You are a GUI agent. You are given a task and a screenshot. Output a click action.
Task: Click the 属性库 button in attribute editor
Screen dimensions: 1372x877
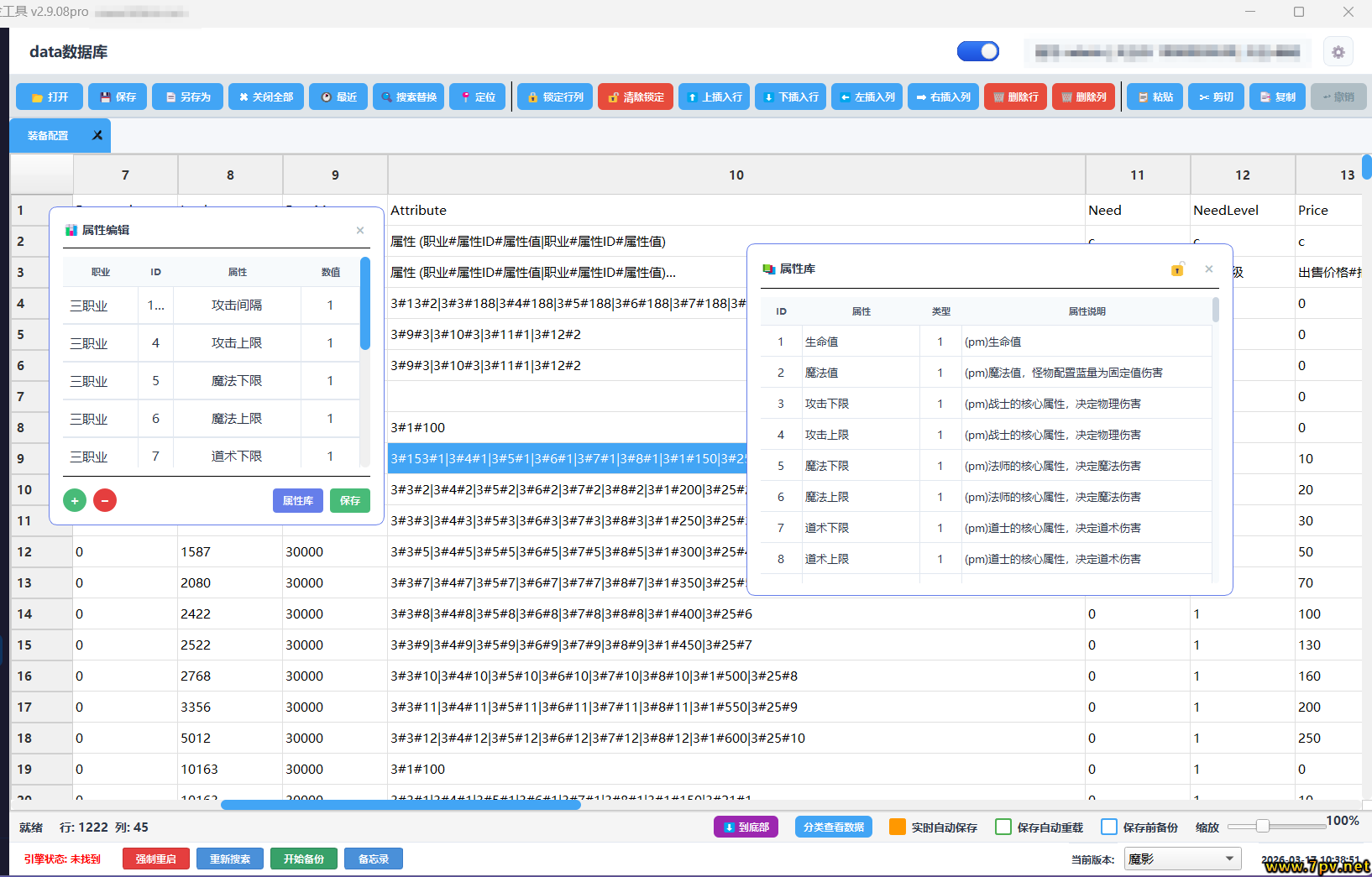tap(297, 501)
